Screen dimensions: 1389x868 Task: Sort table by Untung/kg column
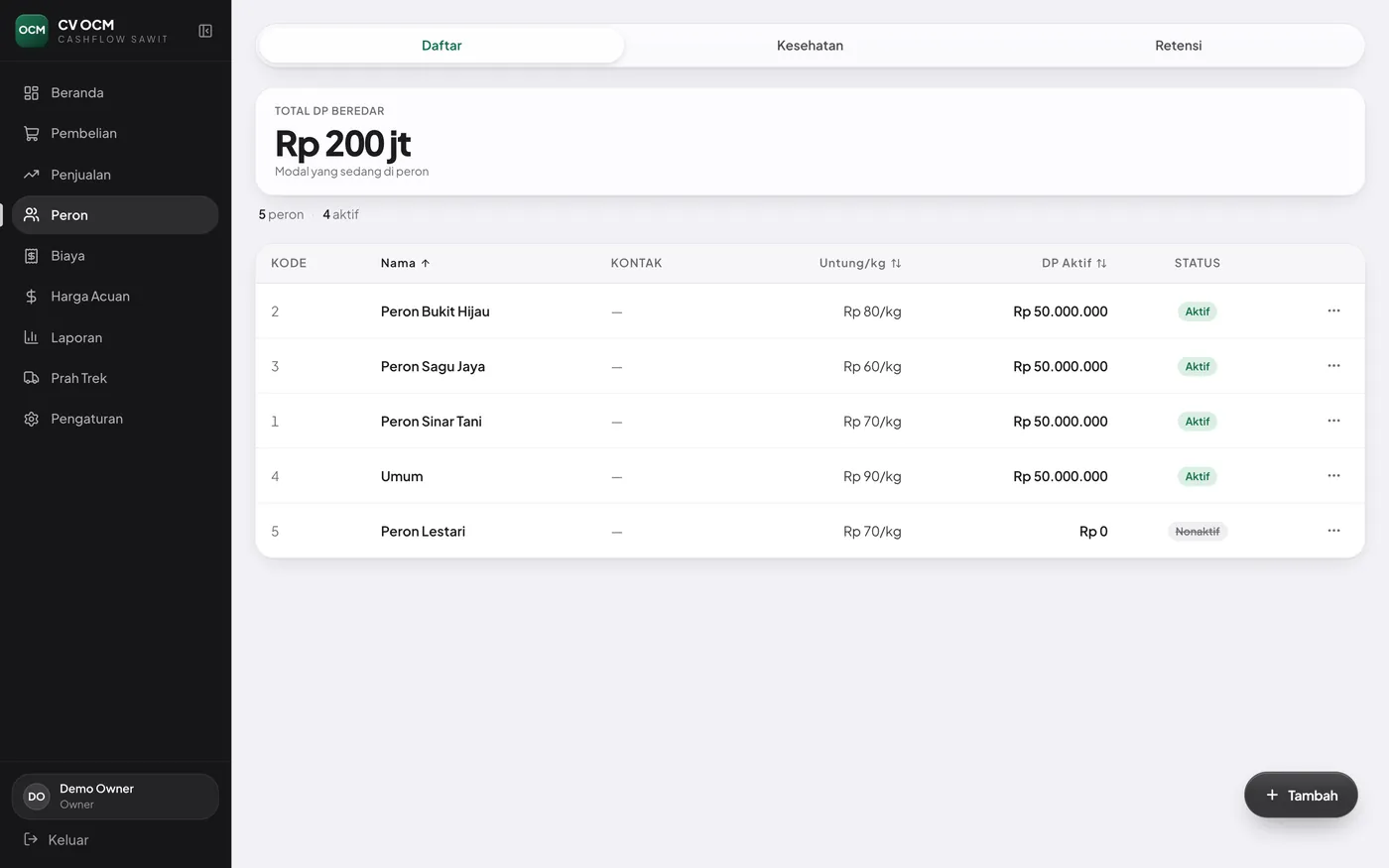click(860, 263)
